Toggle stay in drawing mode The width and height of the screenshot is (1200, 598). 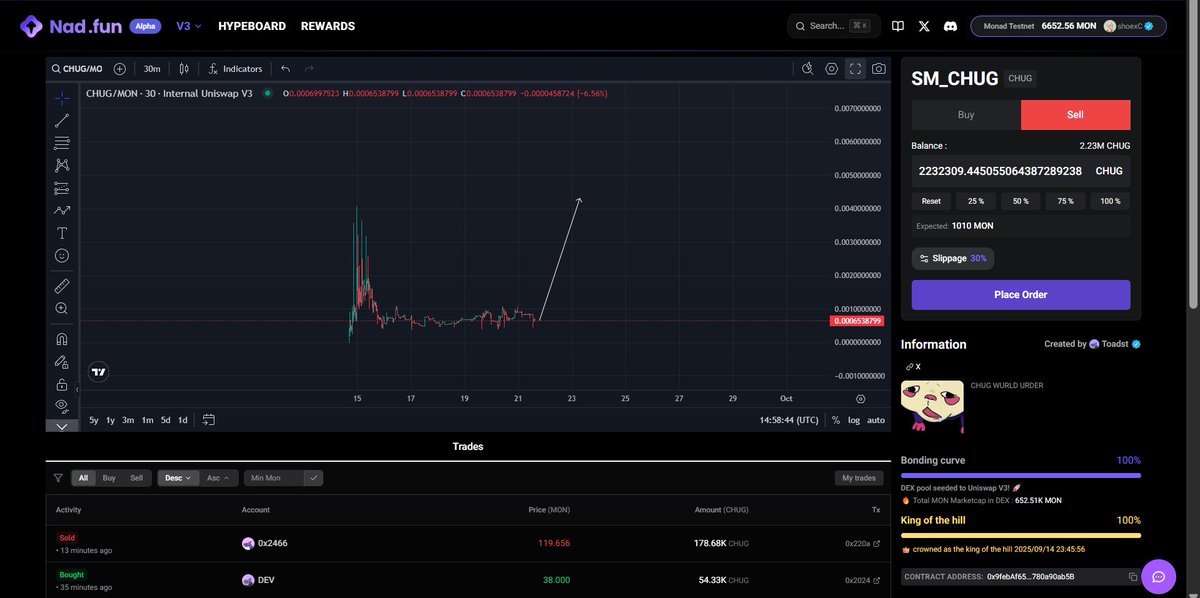[62, 362]
